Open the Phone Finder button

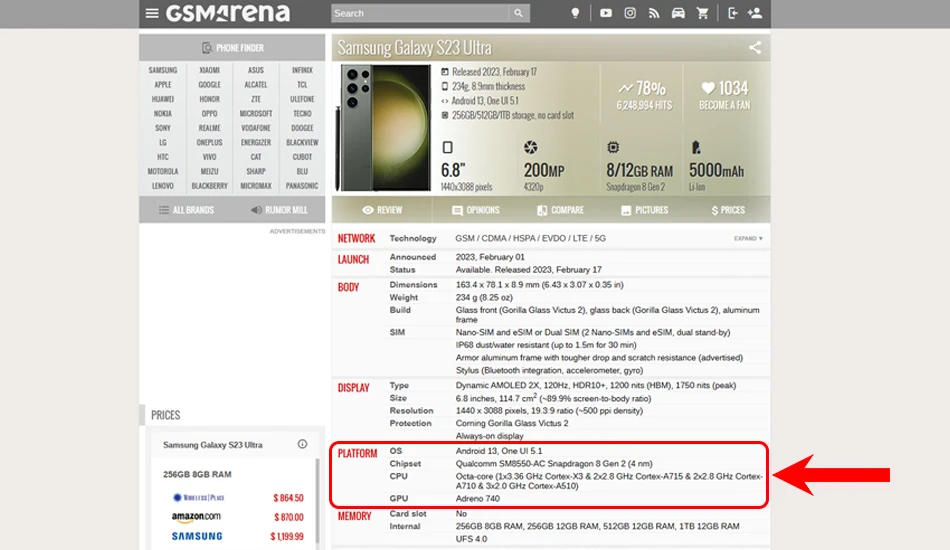(x=232, y=47)
